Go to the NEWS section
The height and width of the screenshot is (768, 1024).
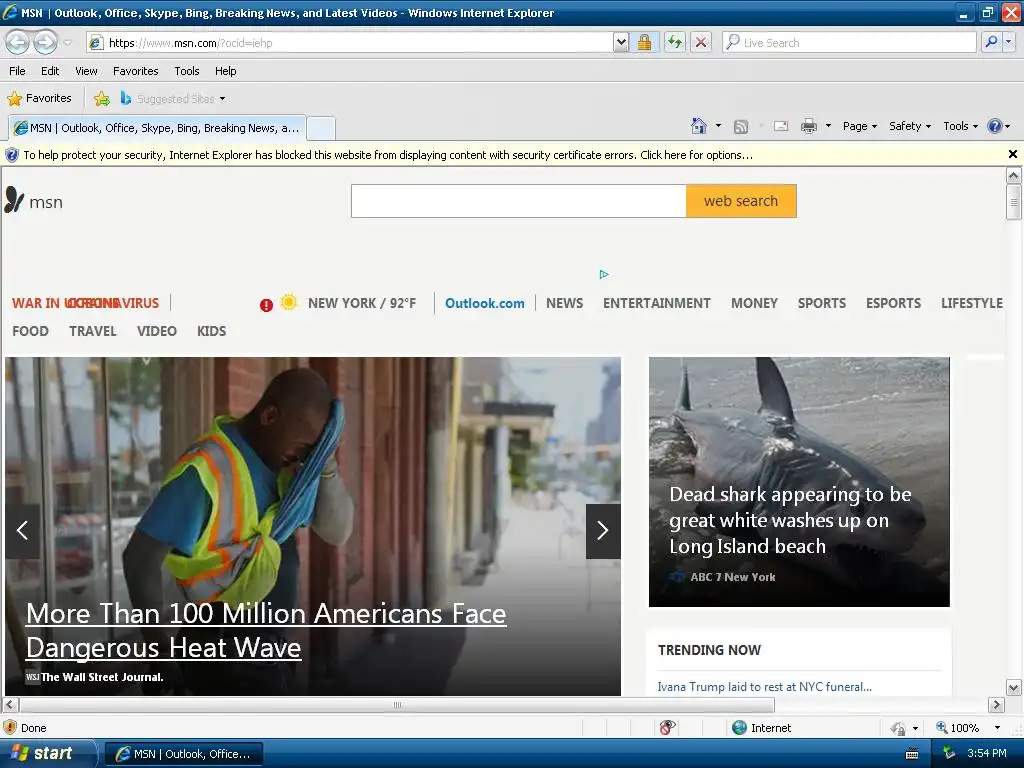[x=565, y=303]
